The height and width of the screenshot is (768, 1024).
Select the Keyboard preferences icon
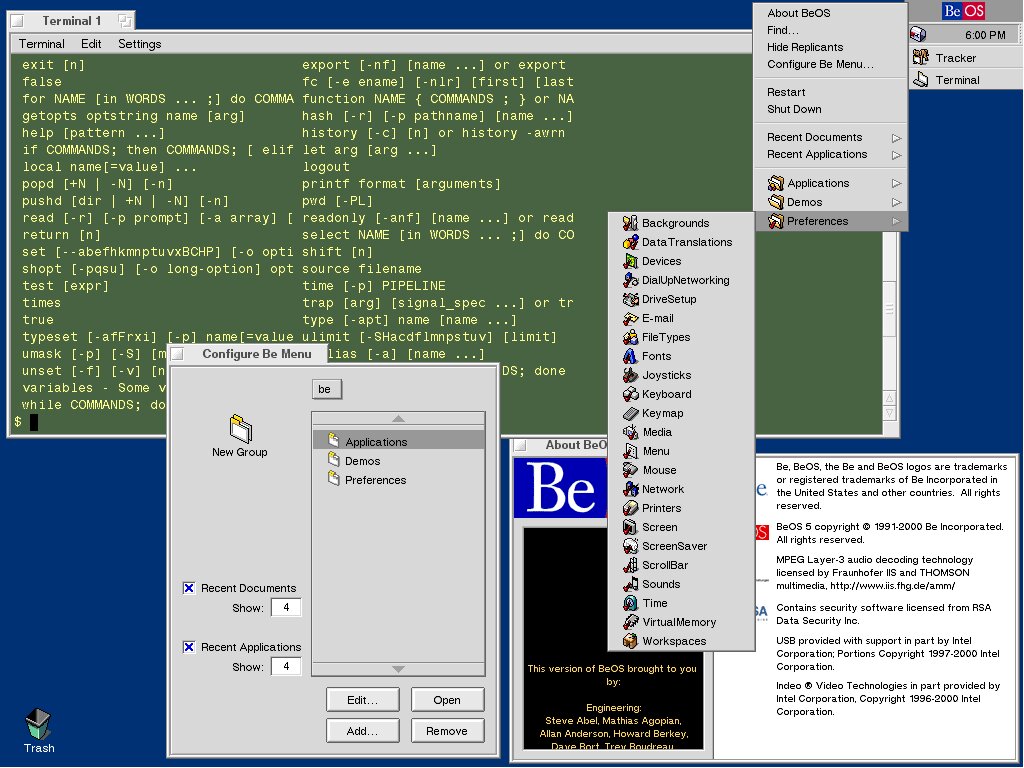[x=630, y=394]
